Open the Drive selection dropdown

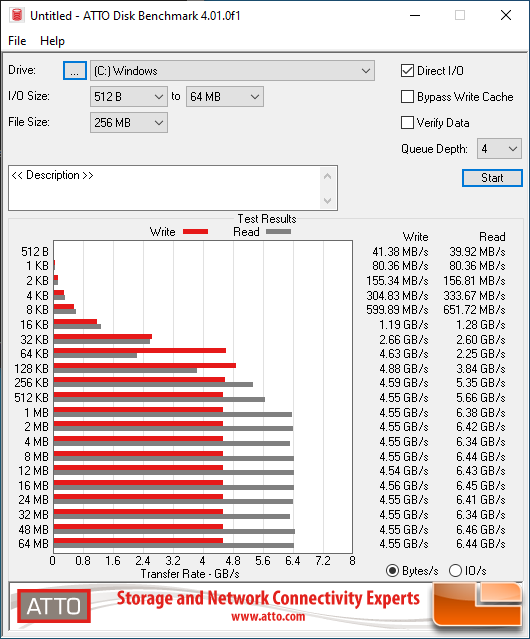point(232,71)
